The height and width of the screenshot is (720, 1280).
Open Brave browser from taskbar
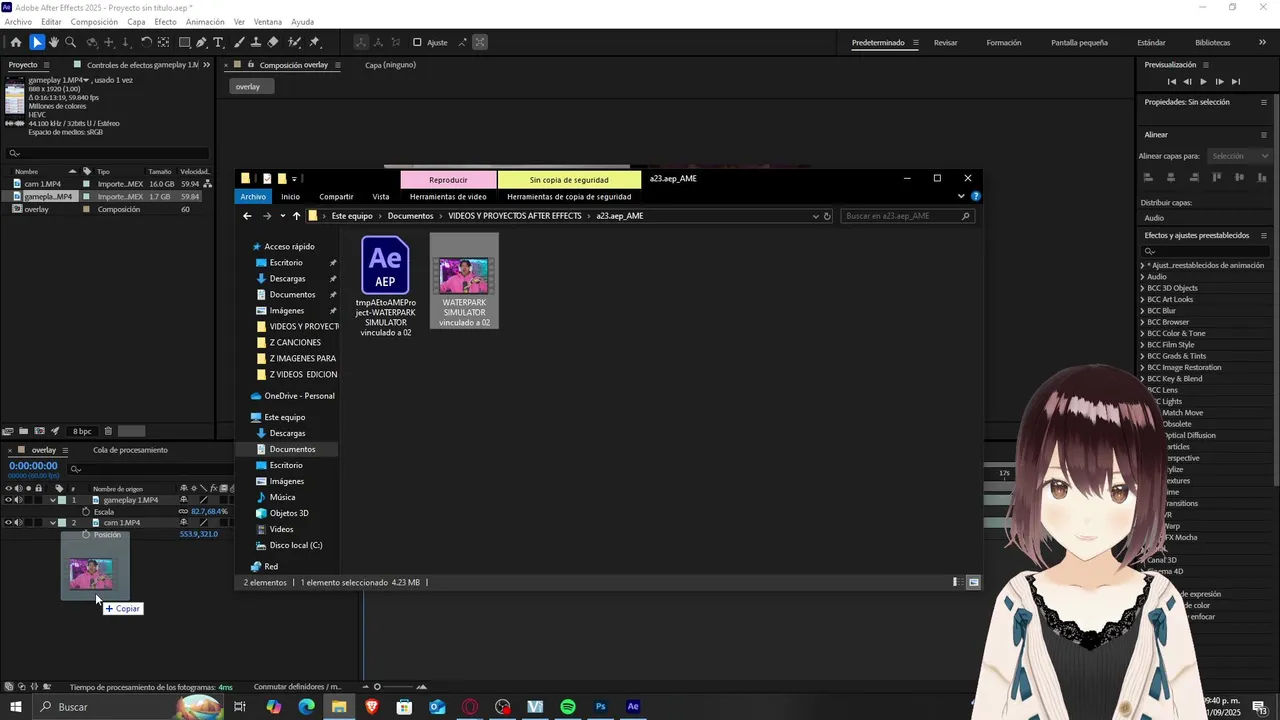[372, 707]
